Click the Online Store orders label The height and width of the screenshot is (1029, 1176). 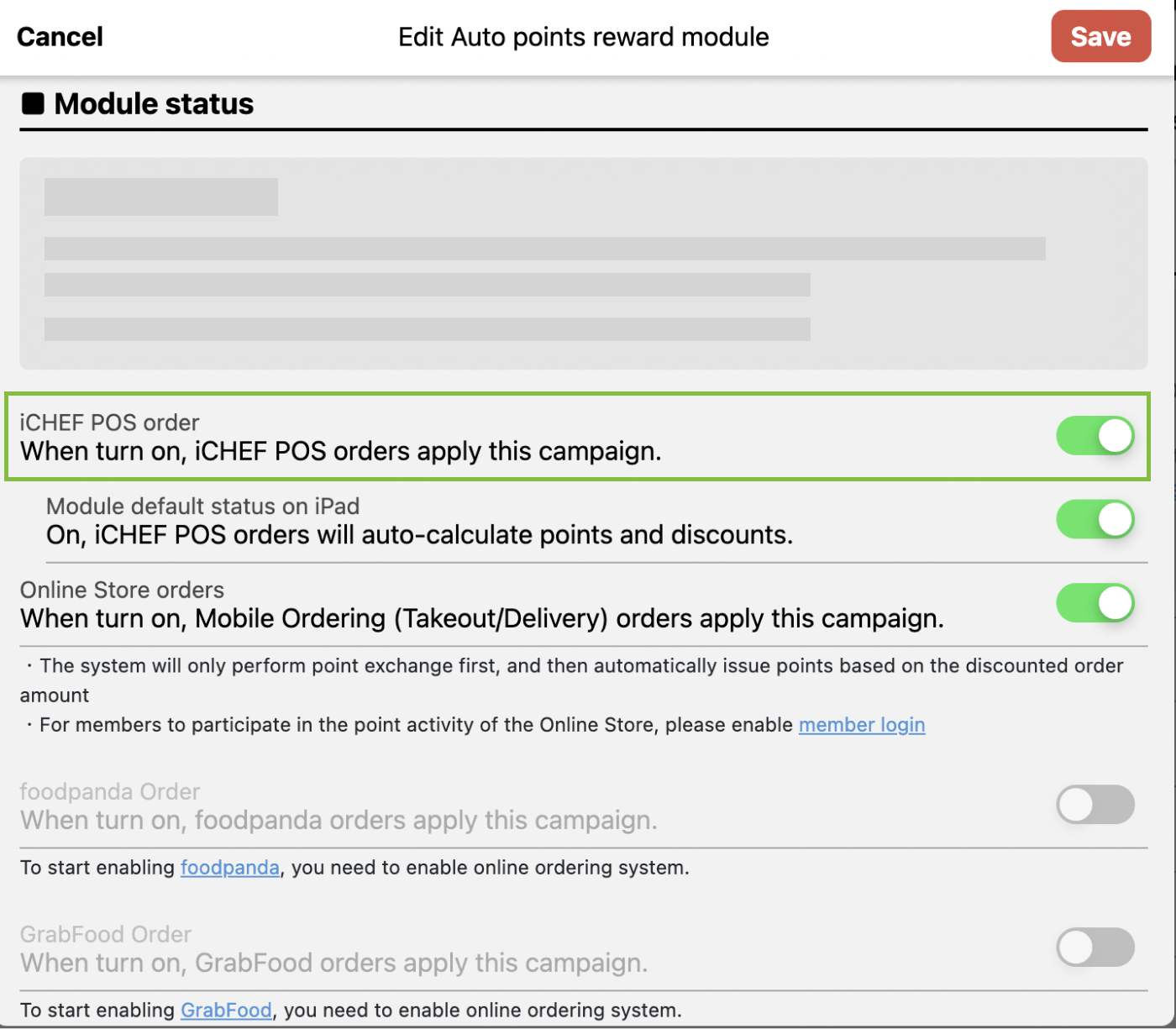click(122, 590)
